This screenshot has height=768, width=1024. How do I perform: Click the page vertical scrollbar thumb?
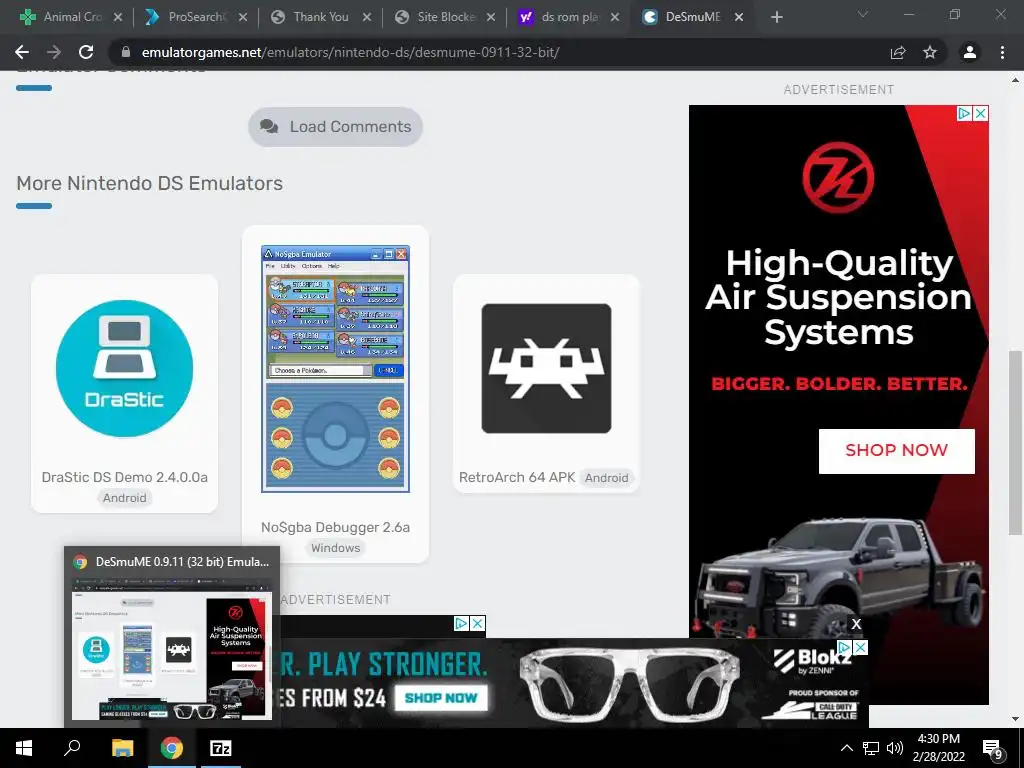click(1014, 443)
